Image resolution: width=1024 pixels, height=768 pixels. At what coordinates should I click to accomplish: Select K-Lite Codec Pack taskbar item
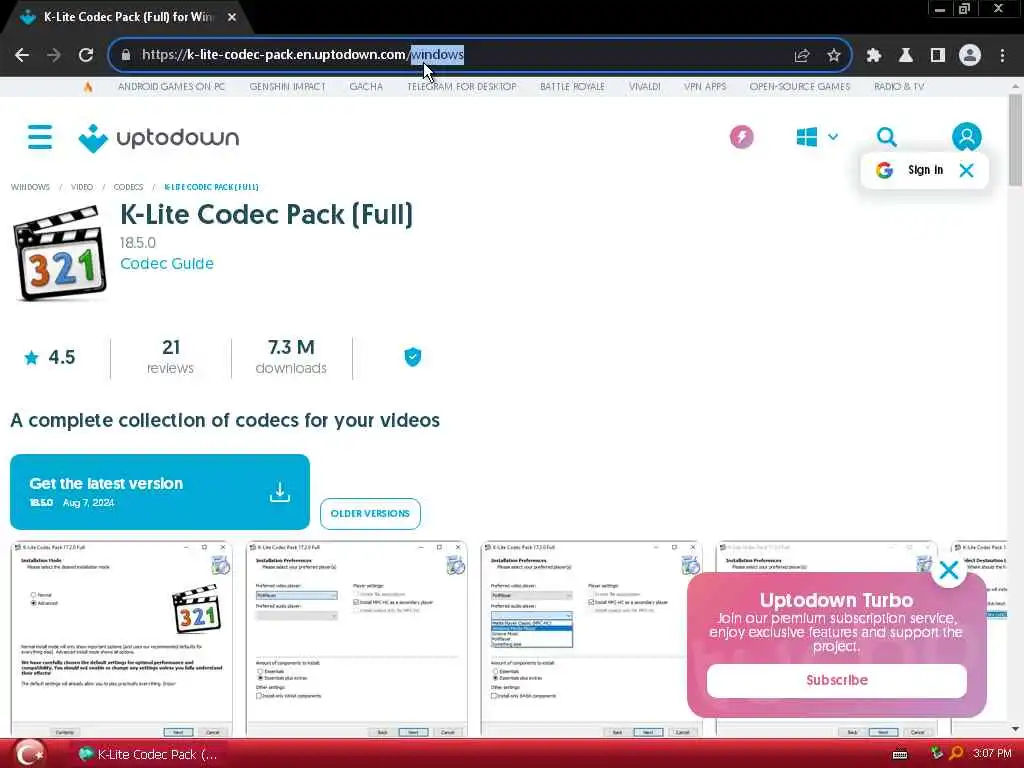pos(148,754)
